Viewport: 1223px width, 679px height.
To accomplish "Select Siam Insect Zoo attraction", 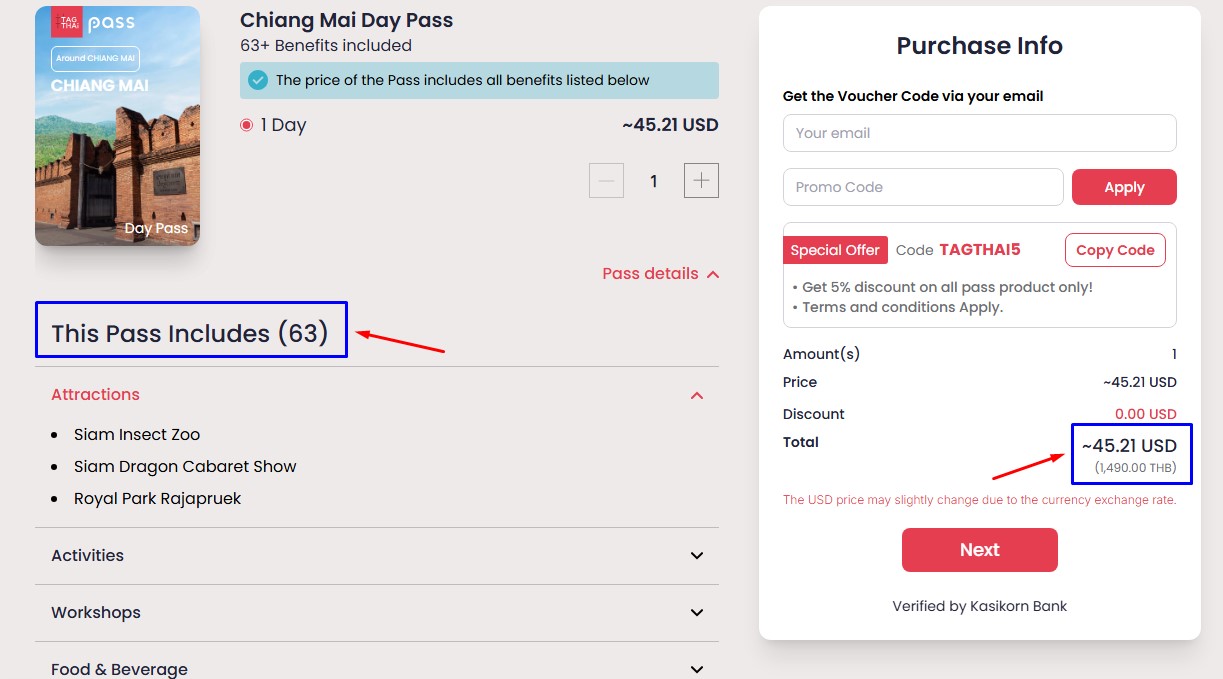I will click(137, 435).
